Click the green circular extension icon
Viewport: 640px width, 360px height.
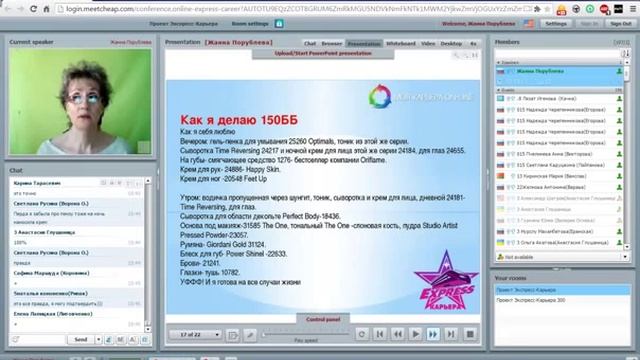(x=590, y=9)
